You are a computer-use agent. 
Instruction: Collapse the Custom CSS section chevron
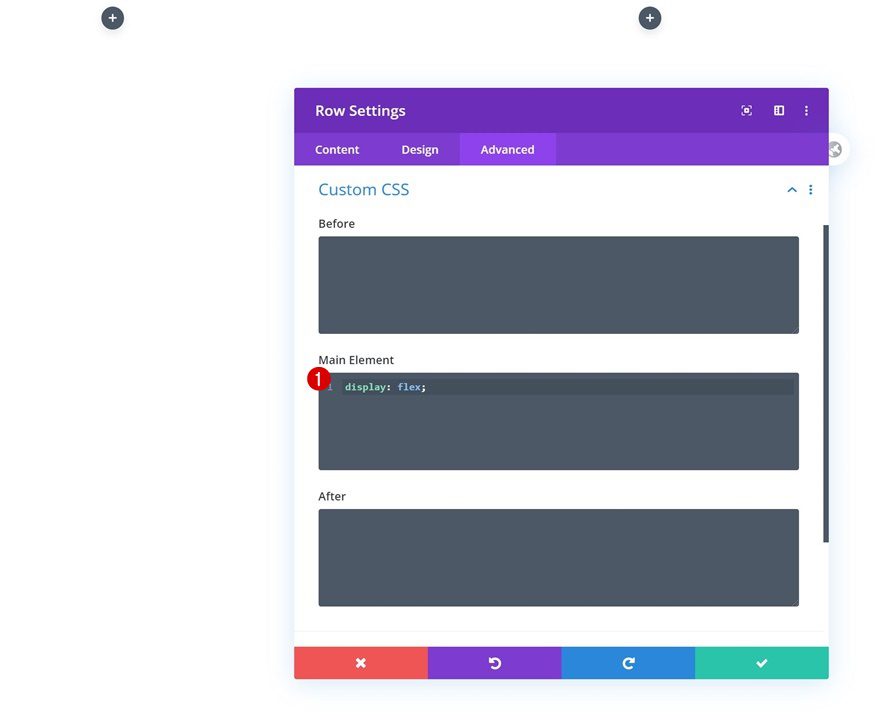791,189
